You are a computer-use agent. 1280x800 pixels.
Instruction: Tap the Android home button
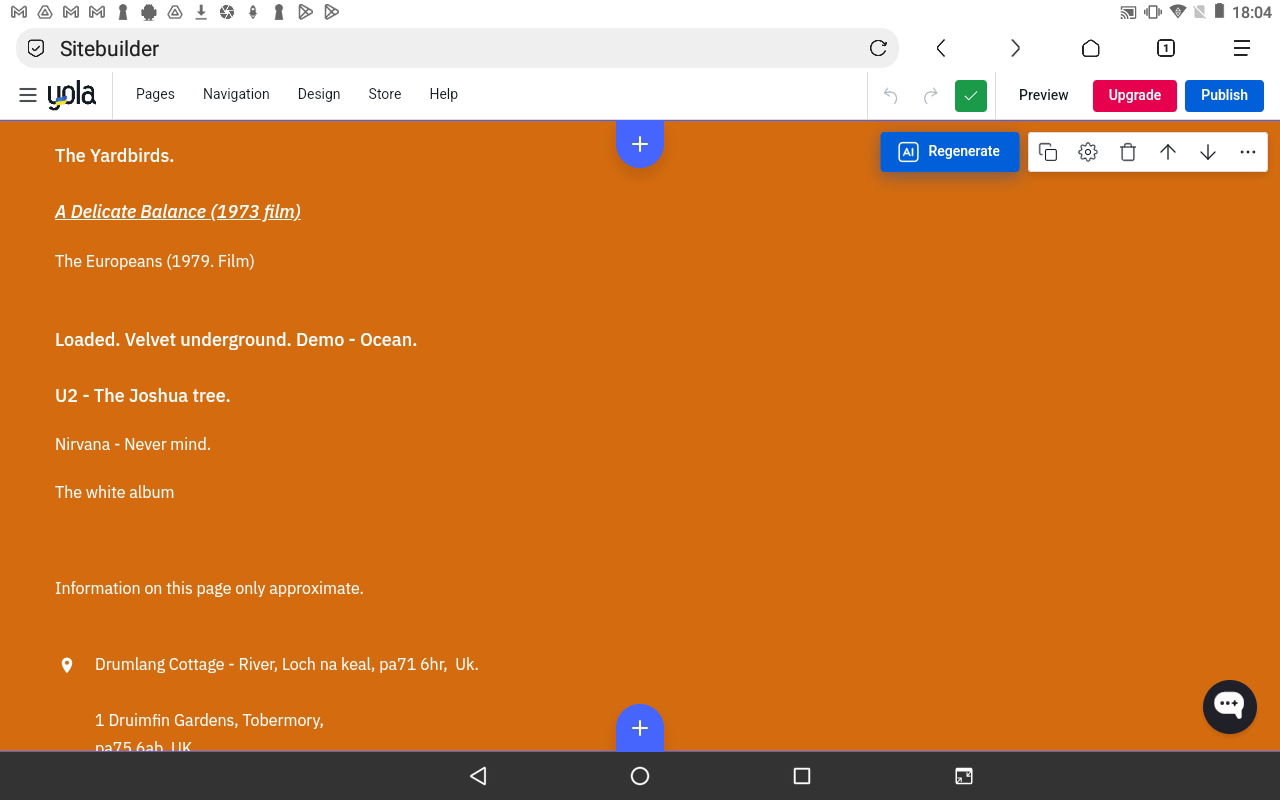640,775
